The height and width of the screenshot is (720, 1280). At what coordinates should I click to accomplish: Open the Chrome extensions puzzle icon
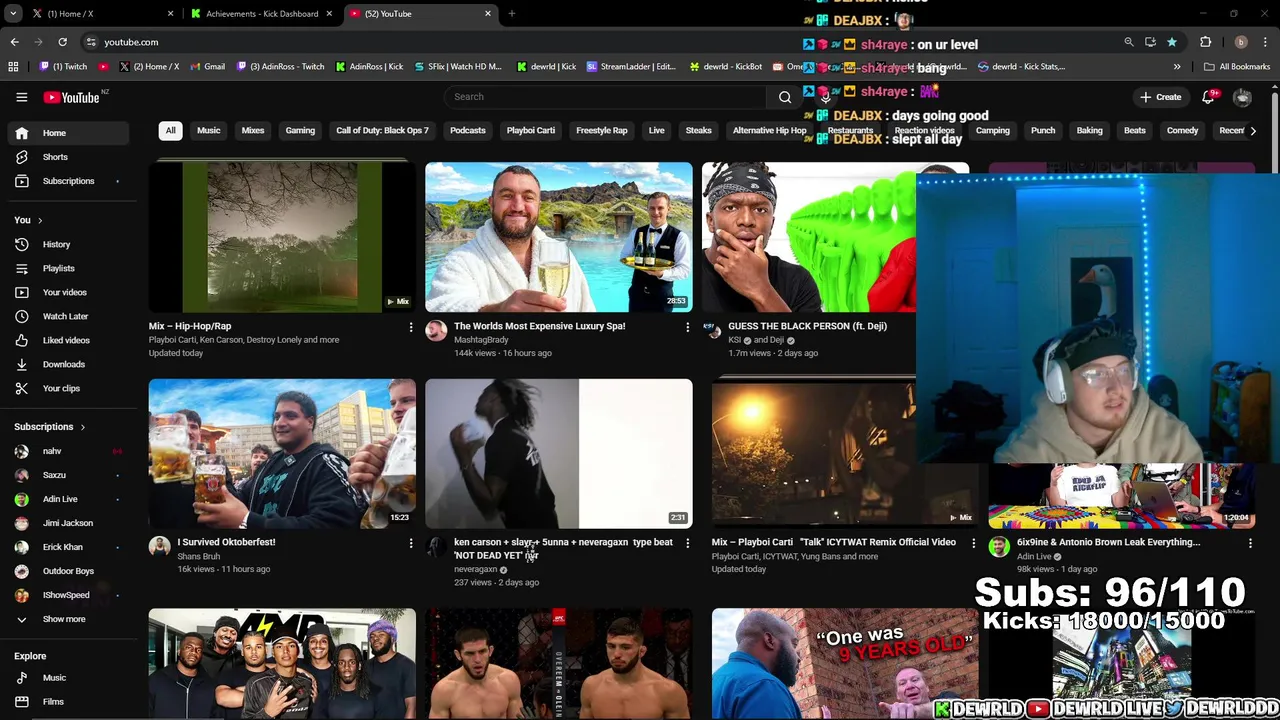(x=1205, y=42)
